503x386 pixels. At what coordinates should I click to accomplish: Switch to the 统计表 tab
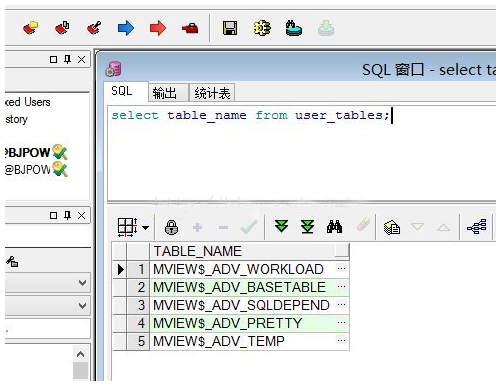[212, 93]
